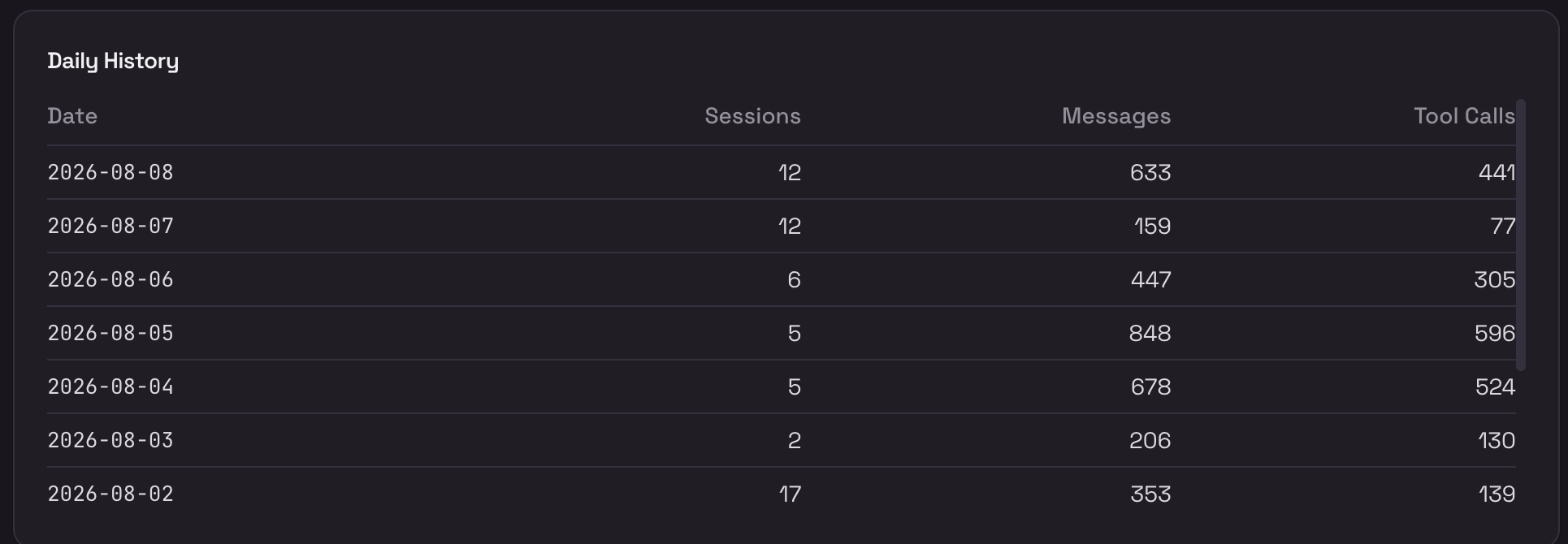Click the 524 tool calls value
The height and width of the screenshot is (544, 1568).
[x=1495, y=387]
